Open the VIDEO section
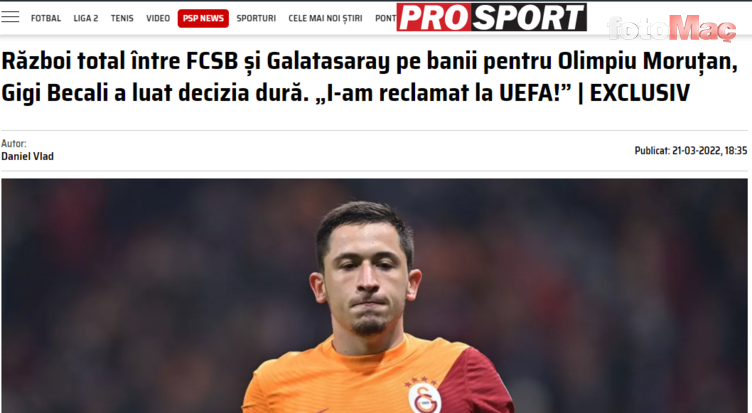This screenshot has height=413, width=752. (x=158, y=18)
